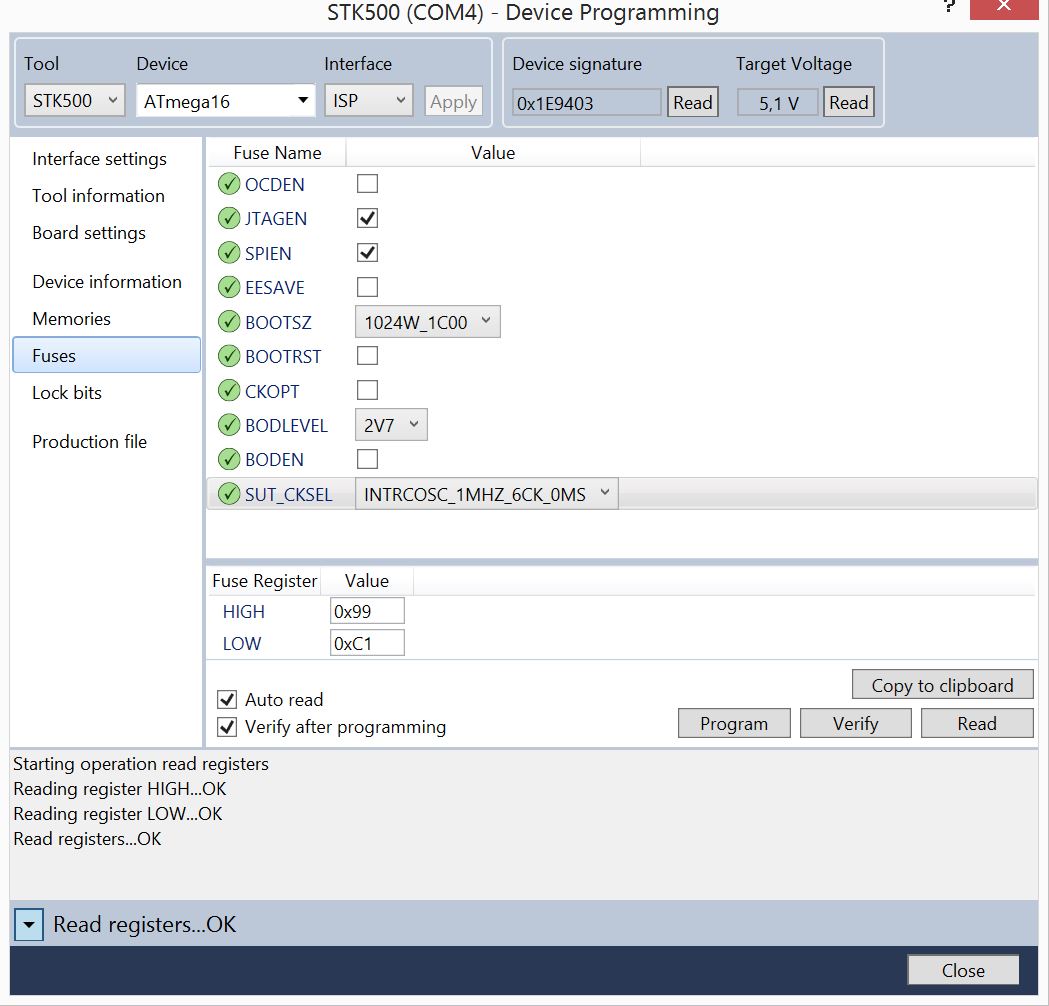Open the Memories page

click(72, 318)
